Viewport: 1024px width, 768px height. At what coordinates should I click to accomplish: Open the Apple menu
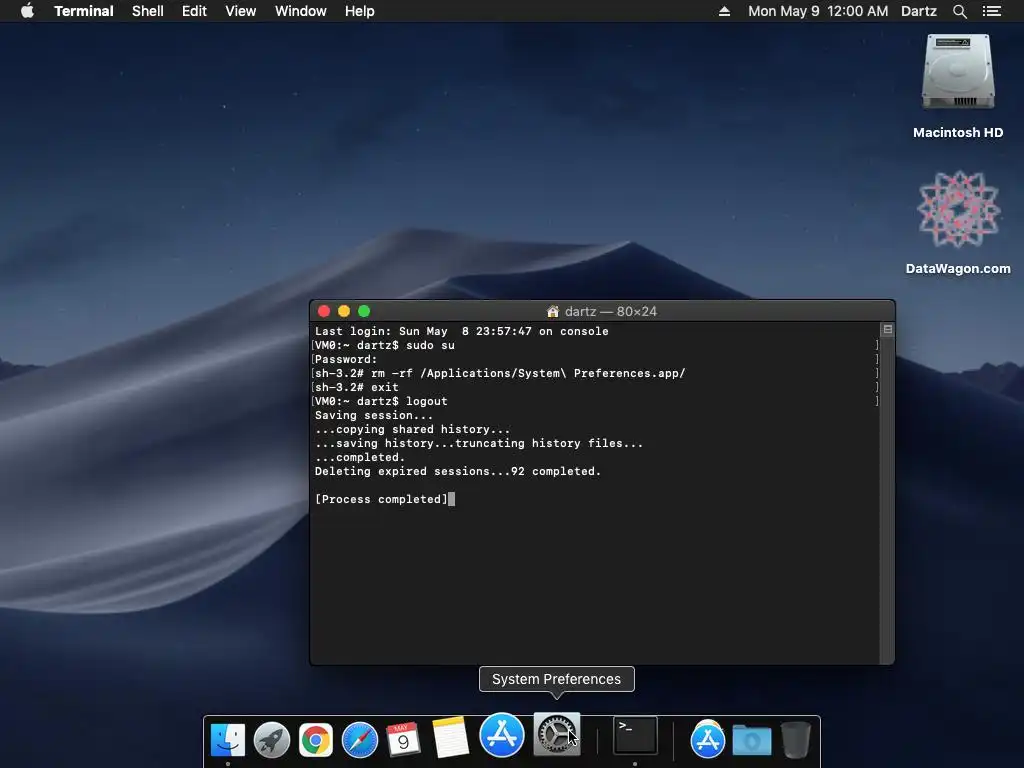click(27, 11)
